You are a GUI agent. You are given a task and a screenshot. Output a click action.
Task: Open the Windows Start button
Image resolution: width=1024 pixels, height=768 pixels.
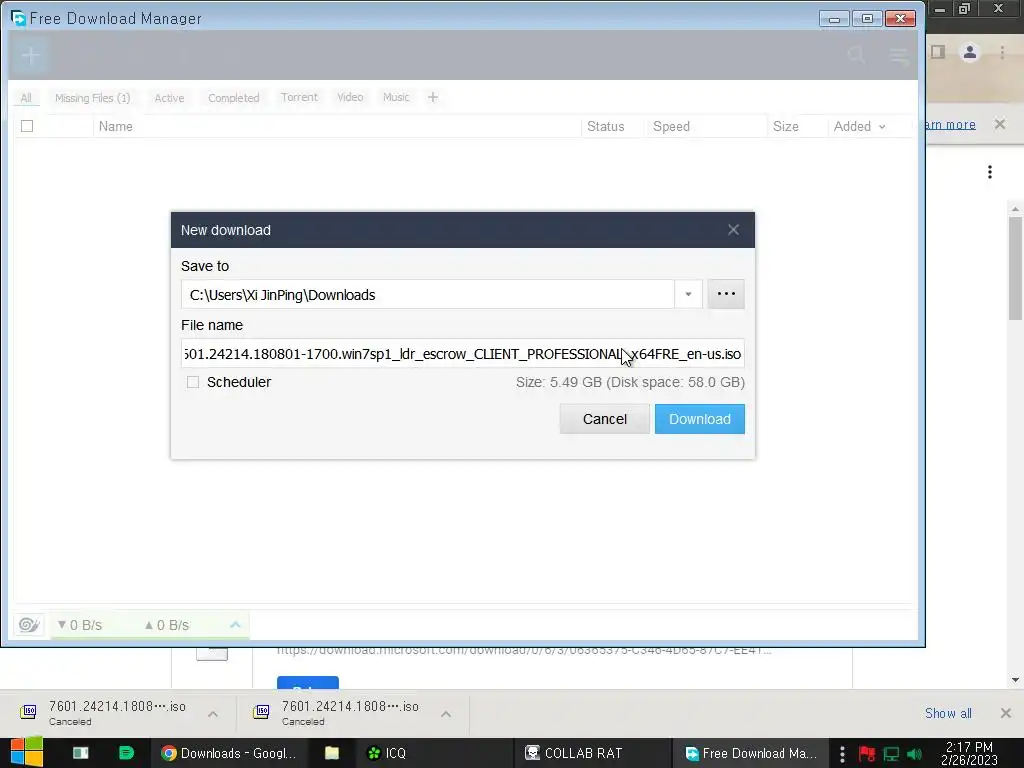click(x=26, y=753)
